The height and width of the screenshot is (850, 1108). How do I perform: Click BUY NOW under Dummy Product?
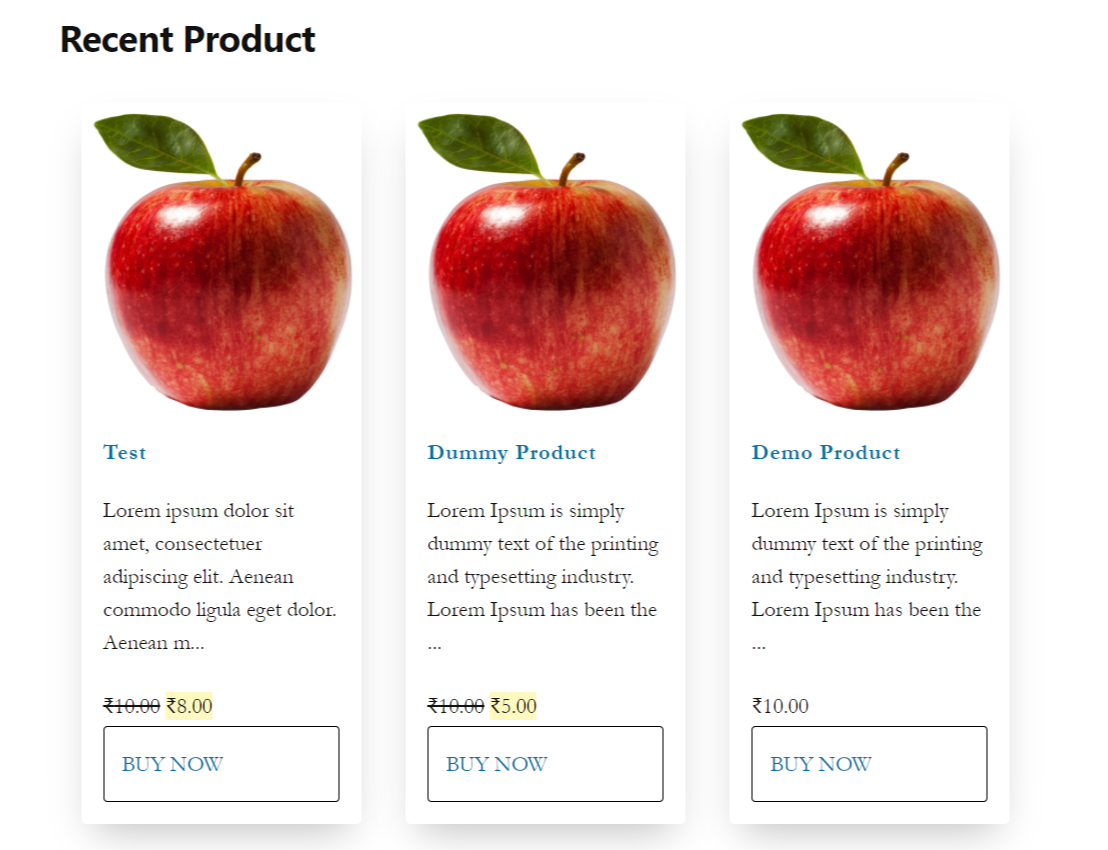tap(546, 764)
